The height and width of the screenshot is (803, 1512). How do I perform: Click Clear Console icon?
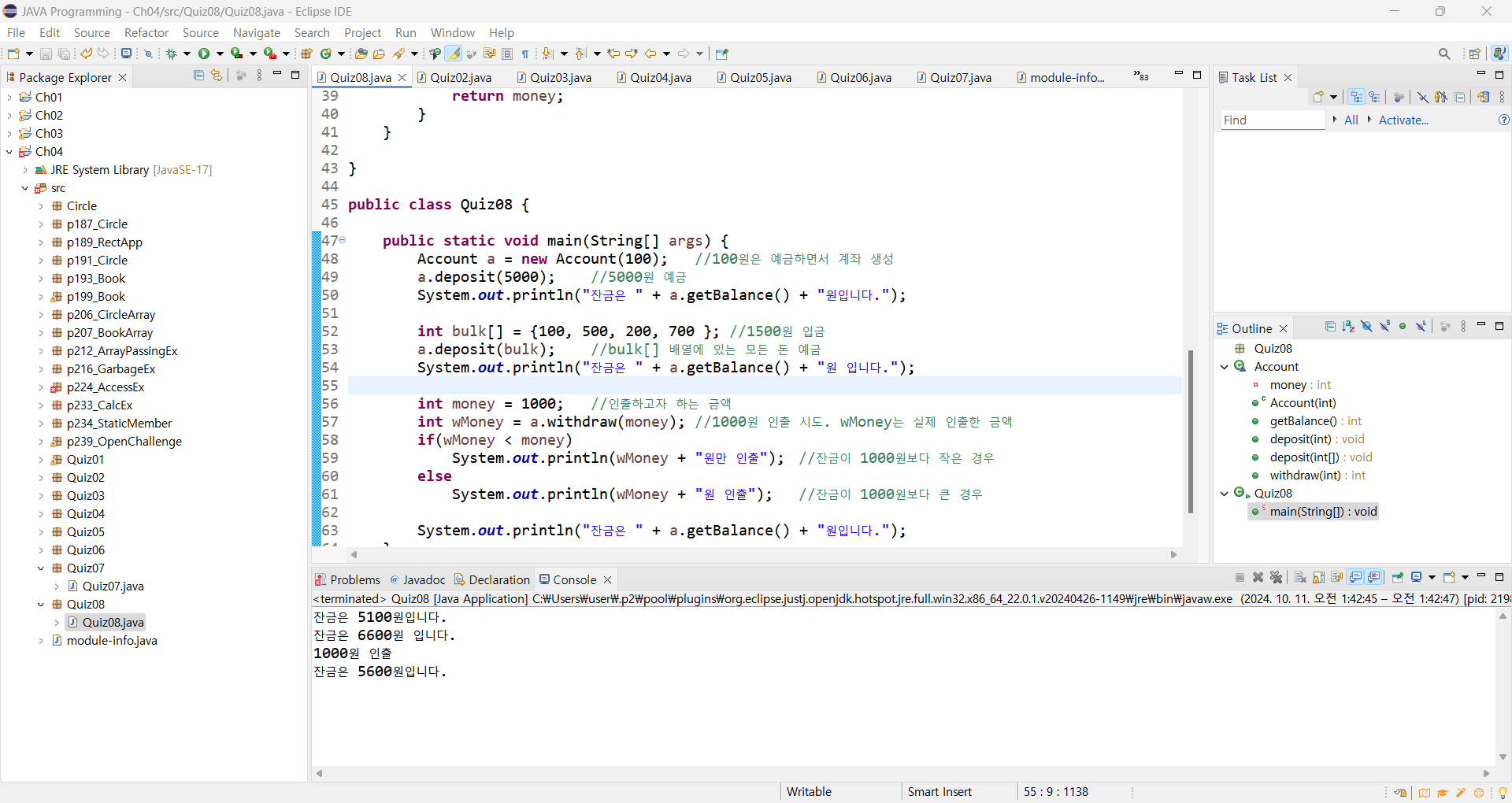point(1300,577)
